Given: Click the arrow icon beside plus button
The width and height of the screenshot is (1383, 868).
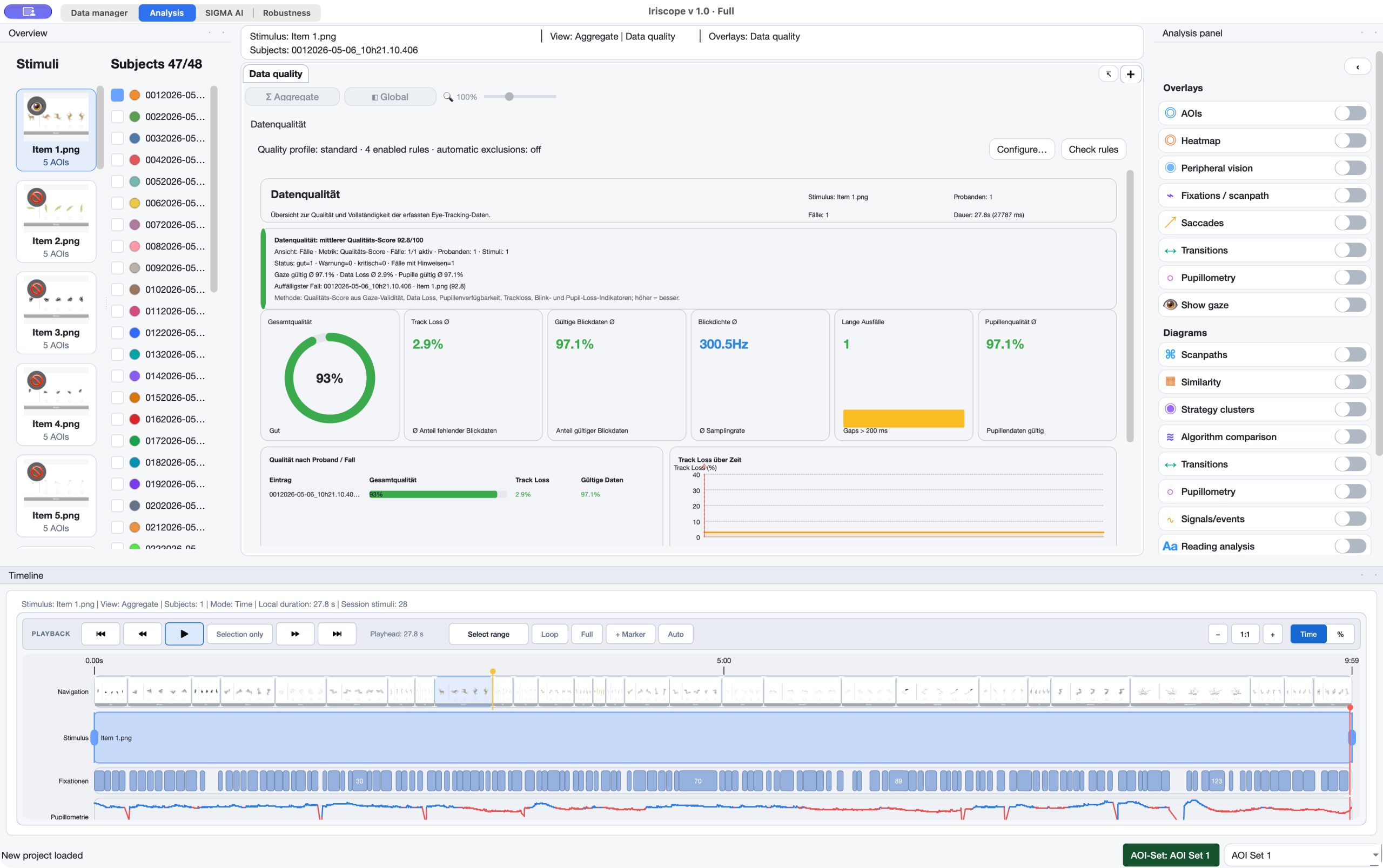Looking at the screenshot, I should click(1109, 74).
